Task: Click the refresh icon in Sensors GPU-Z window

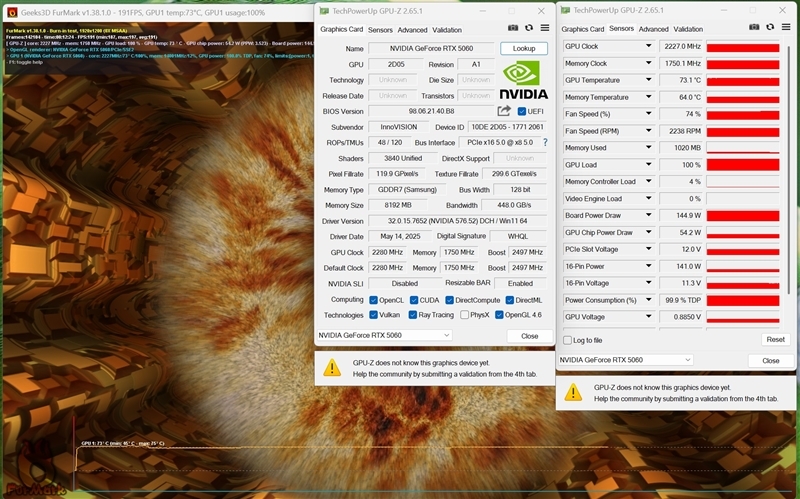Action: coord(770,27)
